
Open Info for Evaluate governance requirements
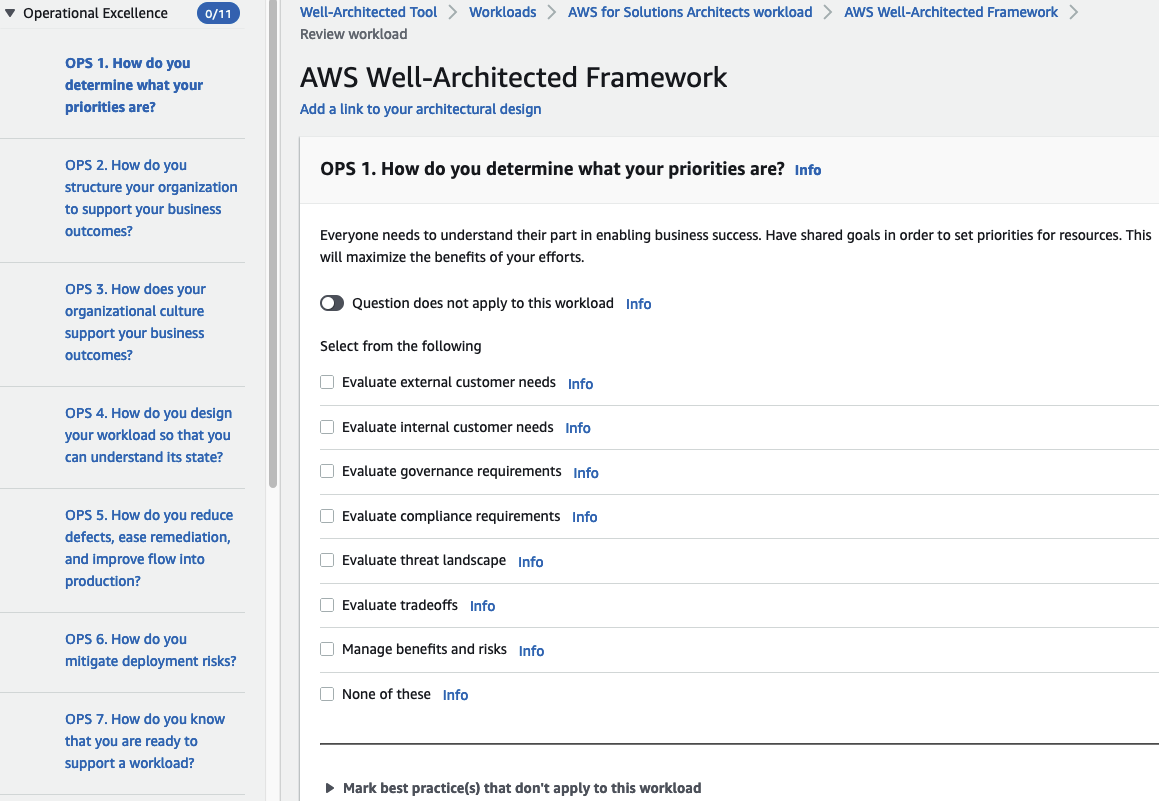[586, 473]
